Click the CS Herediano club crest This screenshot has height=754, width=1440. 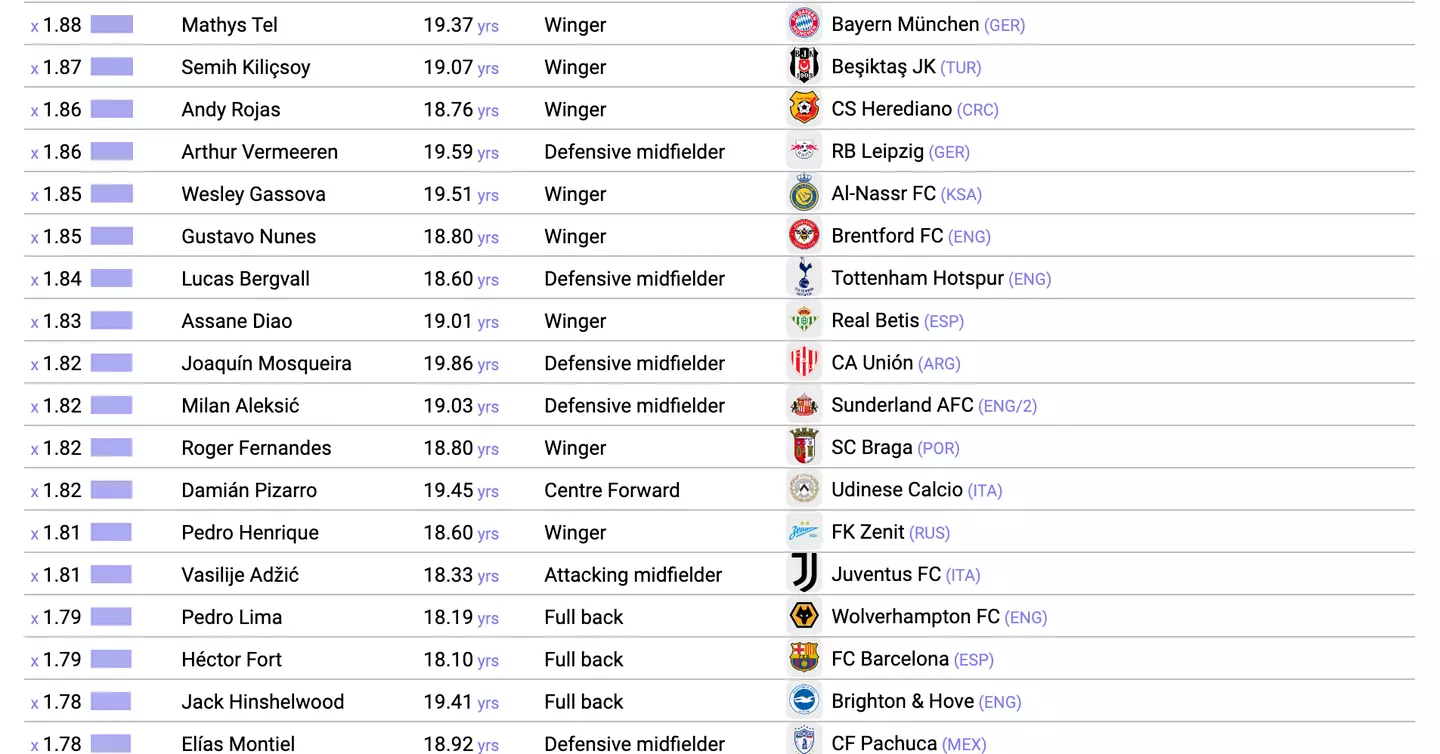pyautogui.click(x=804, y=108)
